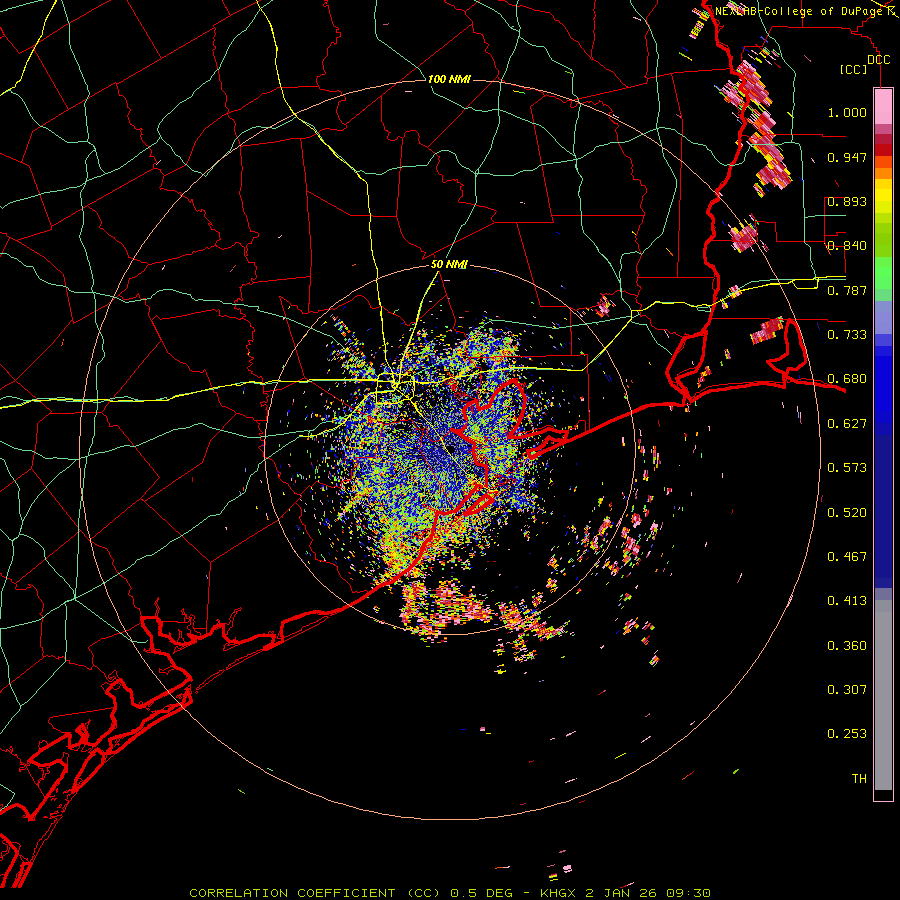
Task: Click the 0.360 scale value
Action: (847, 646)
